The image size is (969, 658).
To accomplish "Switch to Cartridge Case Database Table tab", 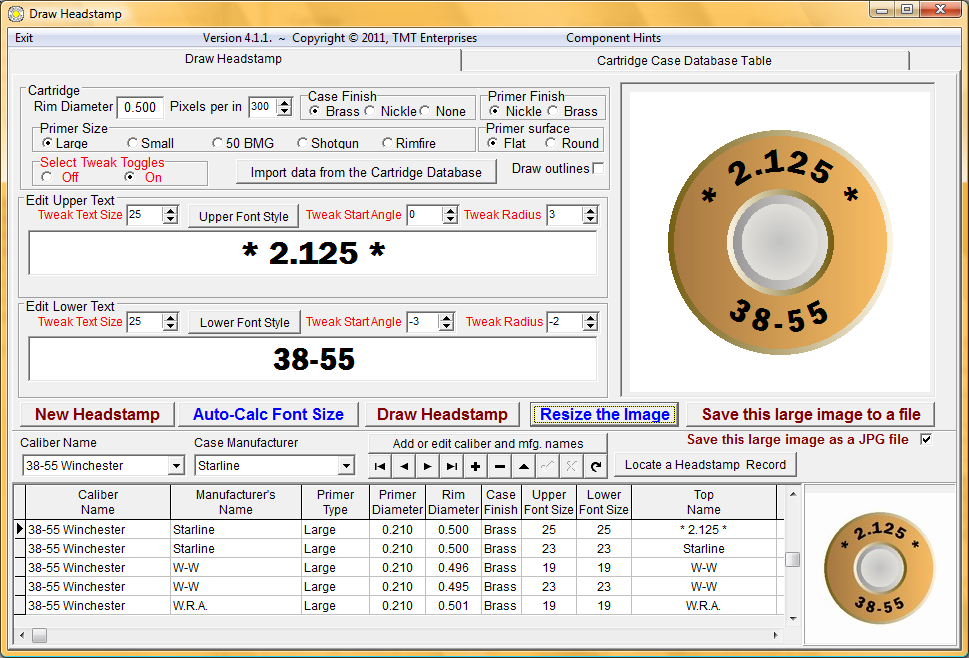I will [x=684, y=61].
